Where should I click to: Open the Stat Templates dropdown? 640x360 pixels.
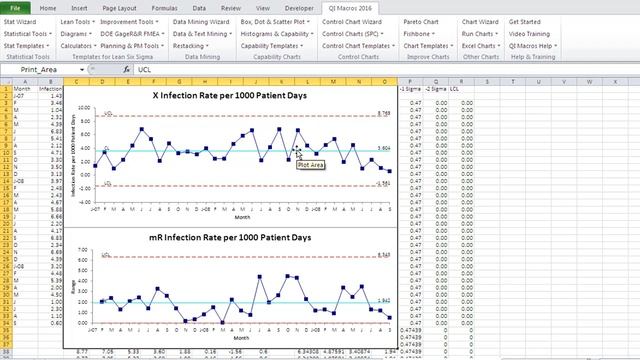click(27, 46)
